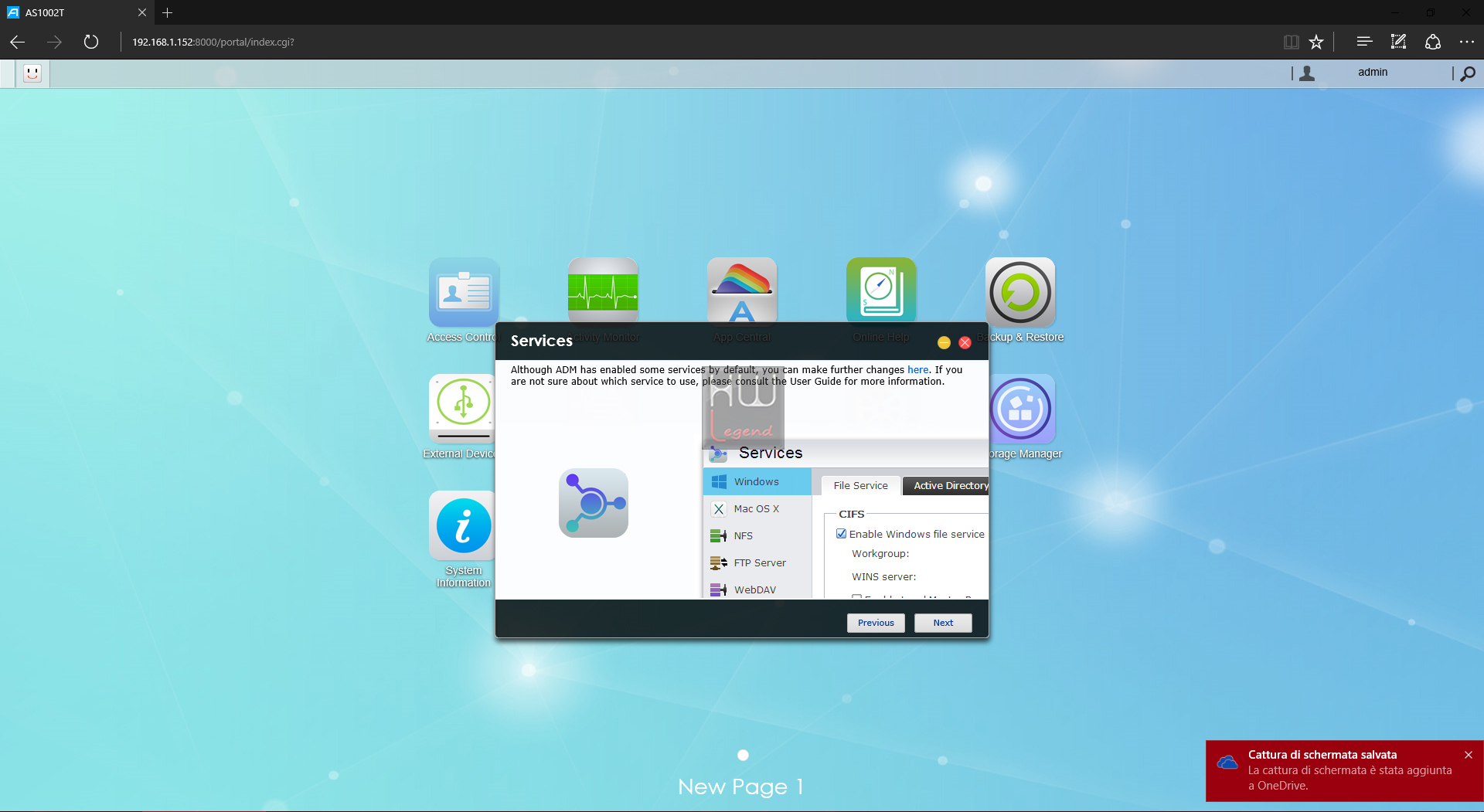This screenshot has height=812, width=1484.
Task: Go back in the browser
Action: click(x=17, y=42)
